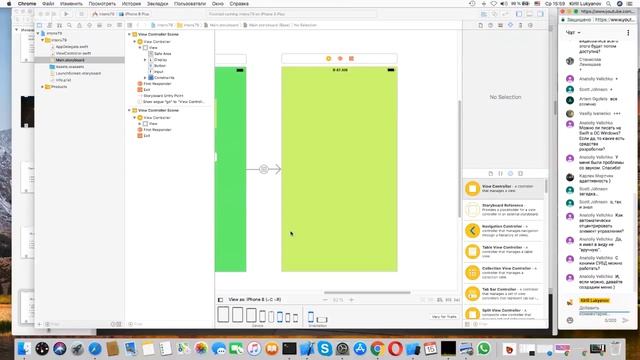Open the Attributes inspector icon
This screenshot has height=360, width=640.
point(511,25)
